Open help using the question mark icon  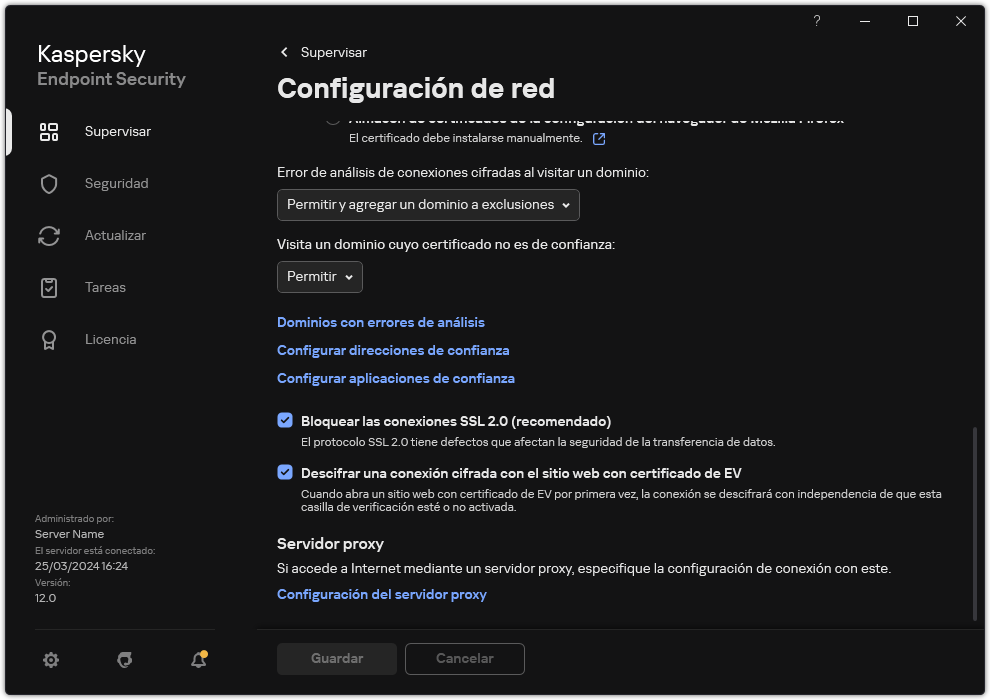pos(816,21)
